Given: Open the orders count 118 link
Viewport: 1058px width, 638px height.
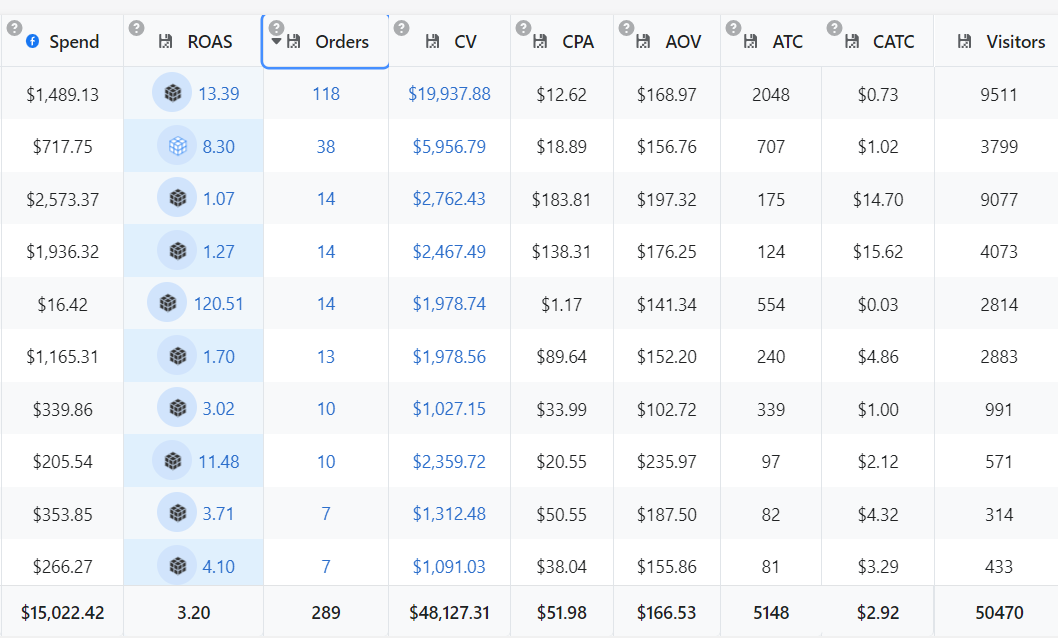Looking at the screenshot, I should coord(326,94).
